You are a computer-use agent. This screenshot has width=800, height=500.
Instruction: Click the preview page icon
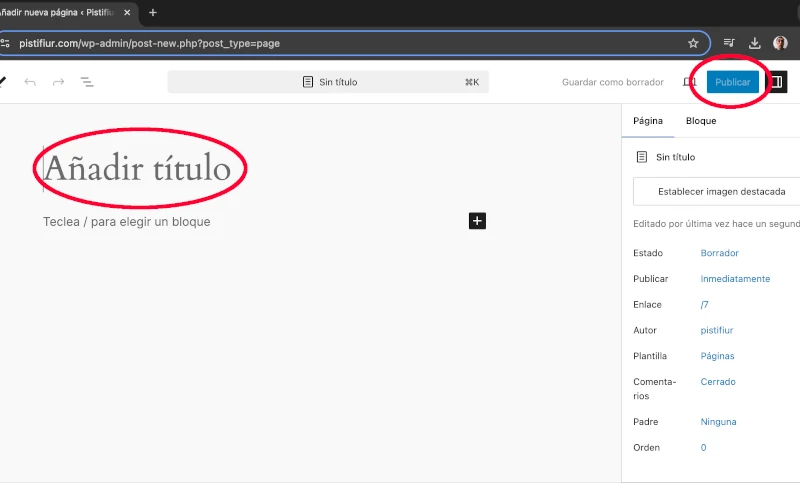coord(689,82)
